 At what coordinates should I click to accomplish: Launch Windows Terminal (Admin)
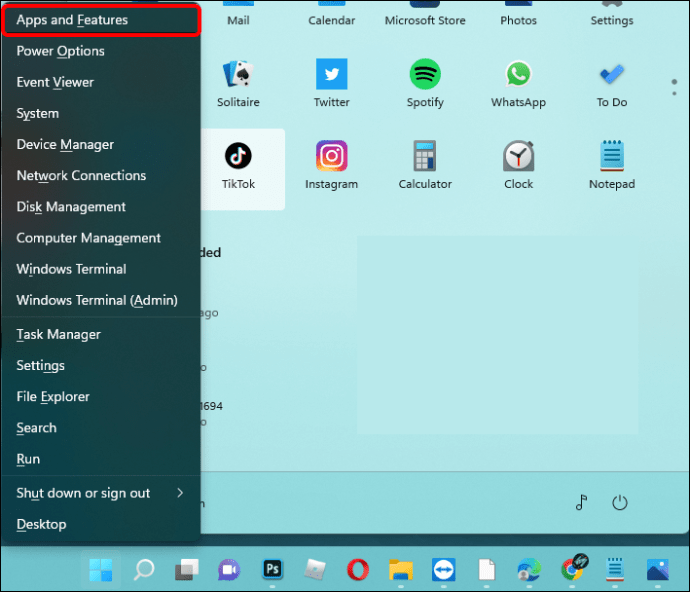101,300
